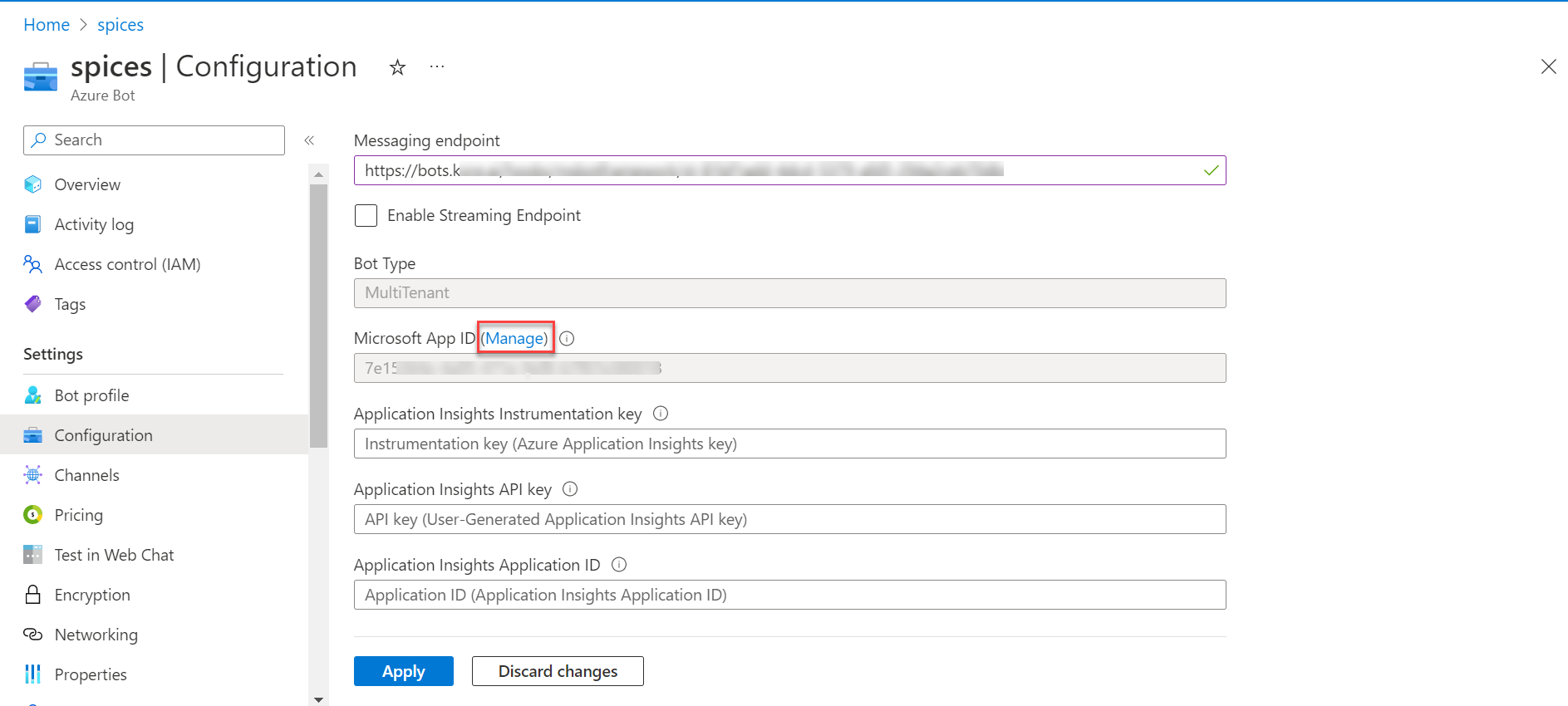Click the Instrumentation key input field

click(789, 444)
